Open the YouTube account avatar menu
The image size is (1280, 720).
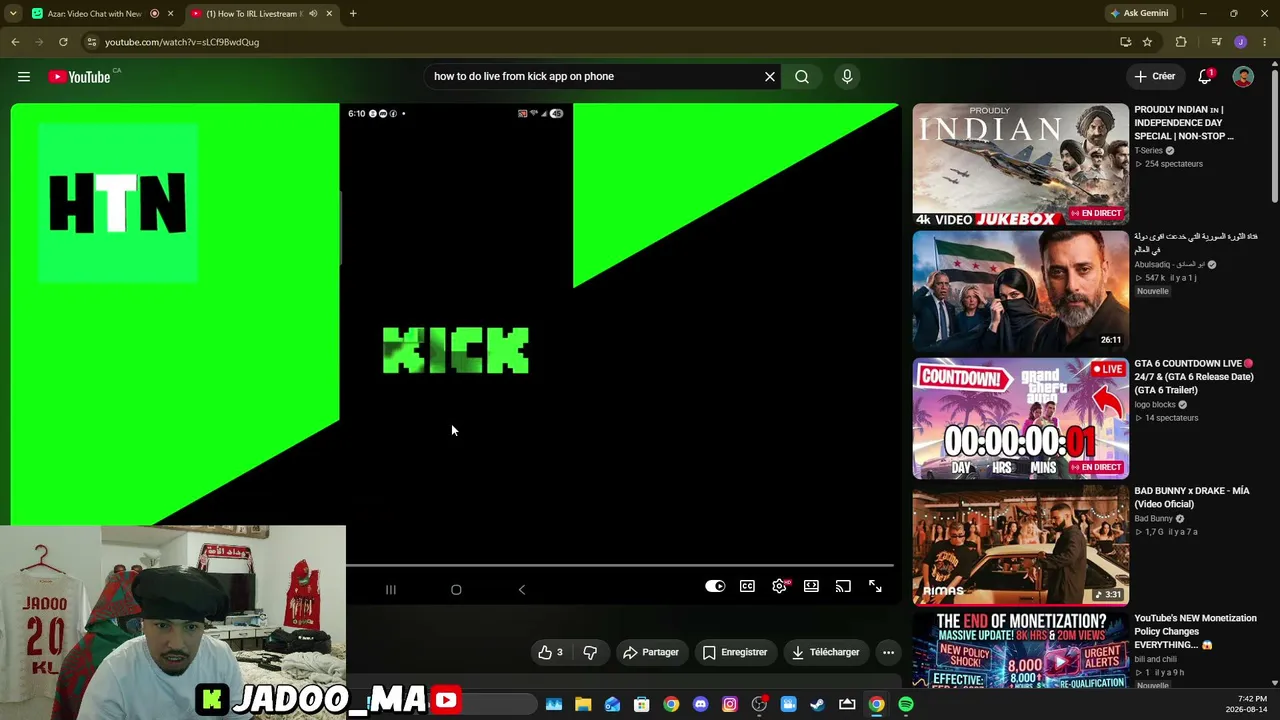pyautogui.click(x=1243, y=77)
